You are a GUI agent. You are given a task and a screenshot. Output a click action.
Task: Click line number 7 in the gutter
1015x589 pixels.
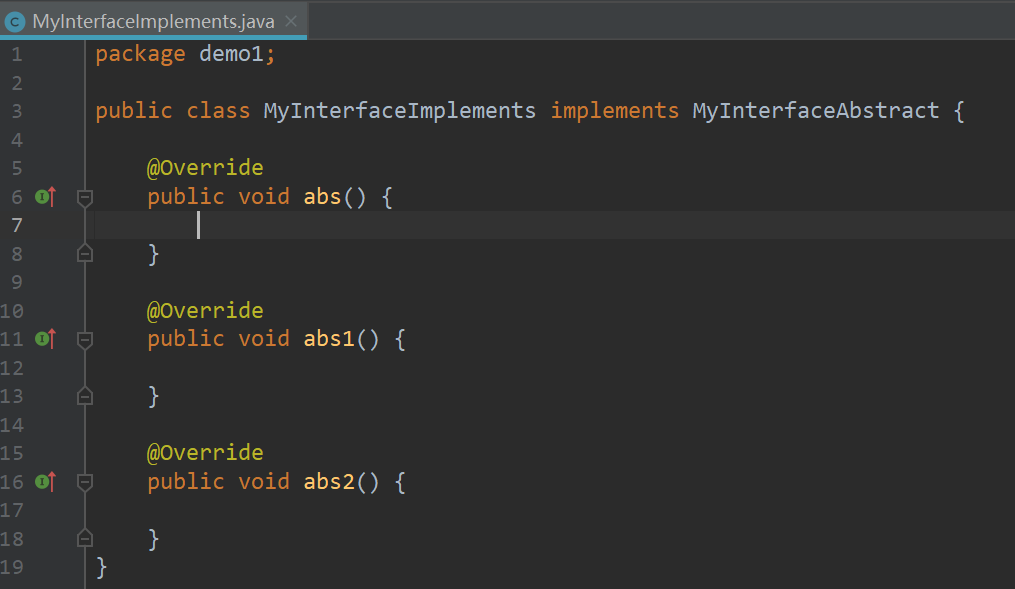coord(17,225)
